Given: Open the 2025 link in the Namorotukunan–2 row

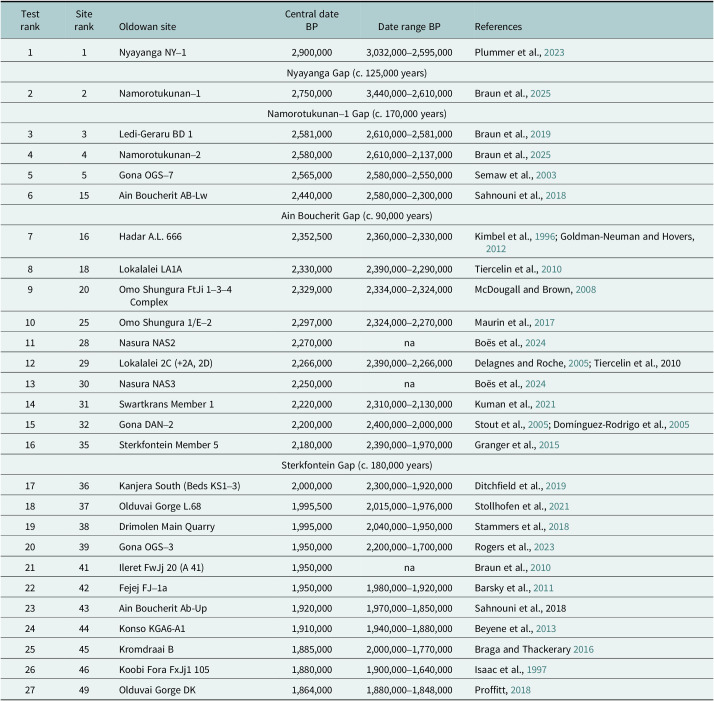Looking at the screenshot, I should [541, 154].
